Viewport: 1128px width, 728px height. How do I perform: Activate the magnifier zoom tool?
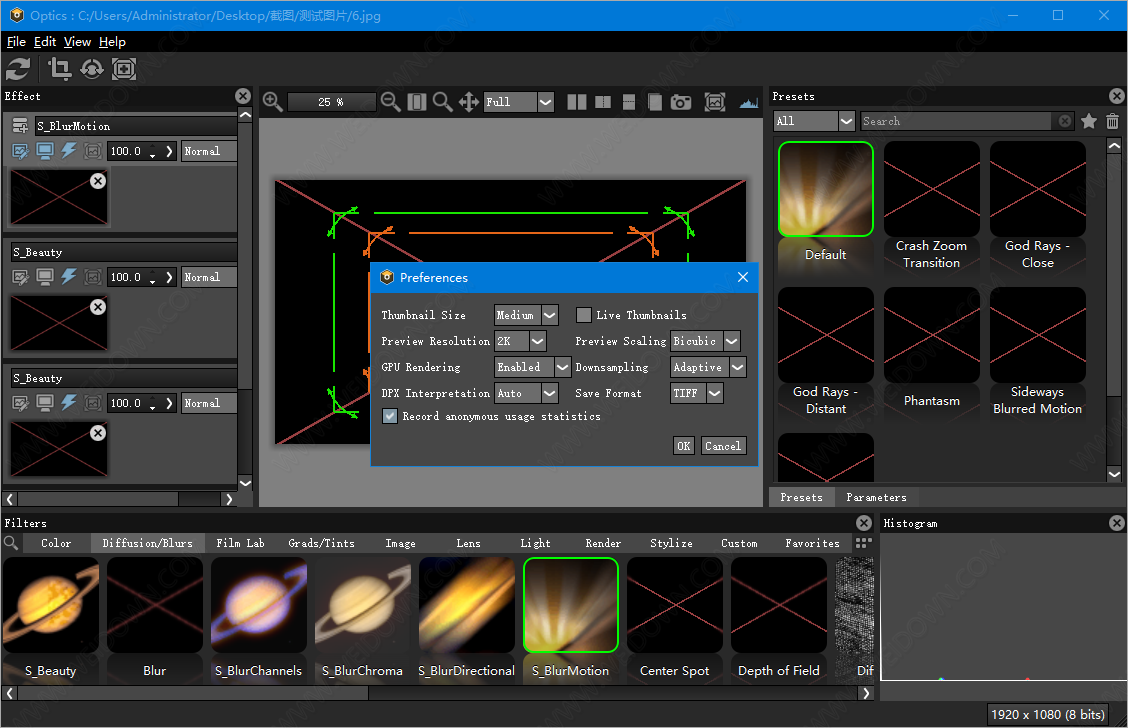coord(442,101)
